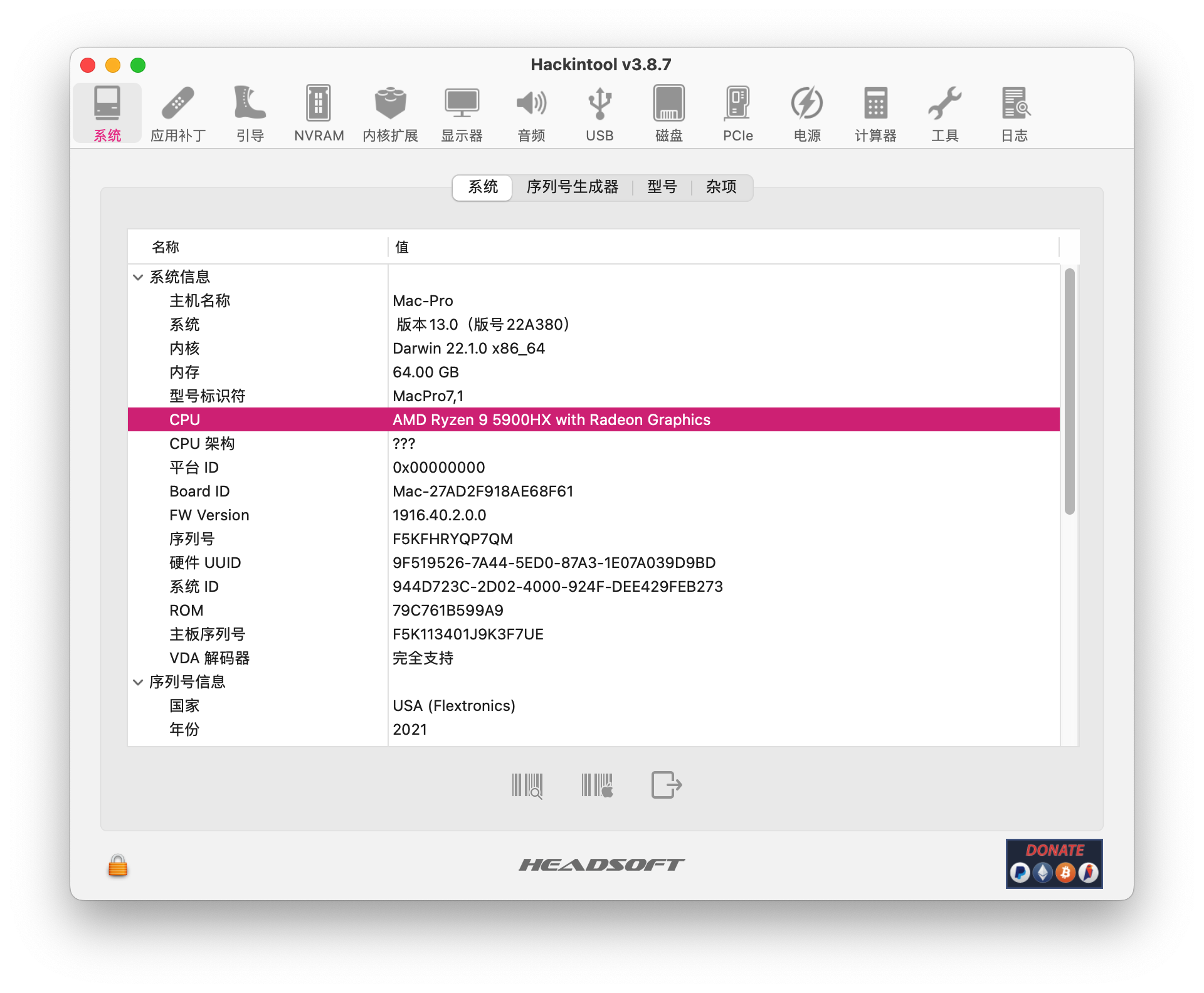This screenshot has height=993, width=1204.
Task: Collapse the 系统信息 tree section
Action: (x=138, y=277)
